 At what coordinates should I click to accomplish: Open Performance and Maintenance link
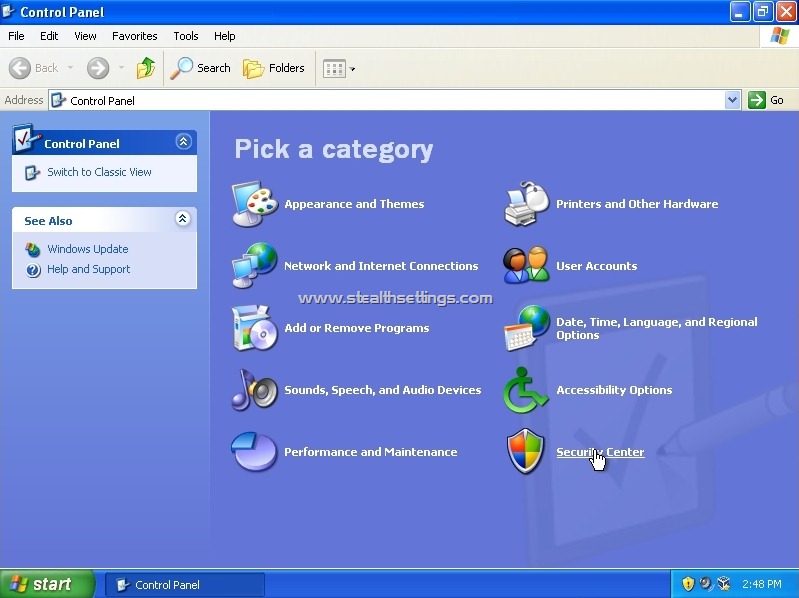pos(370,452)
